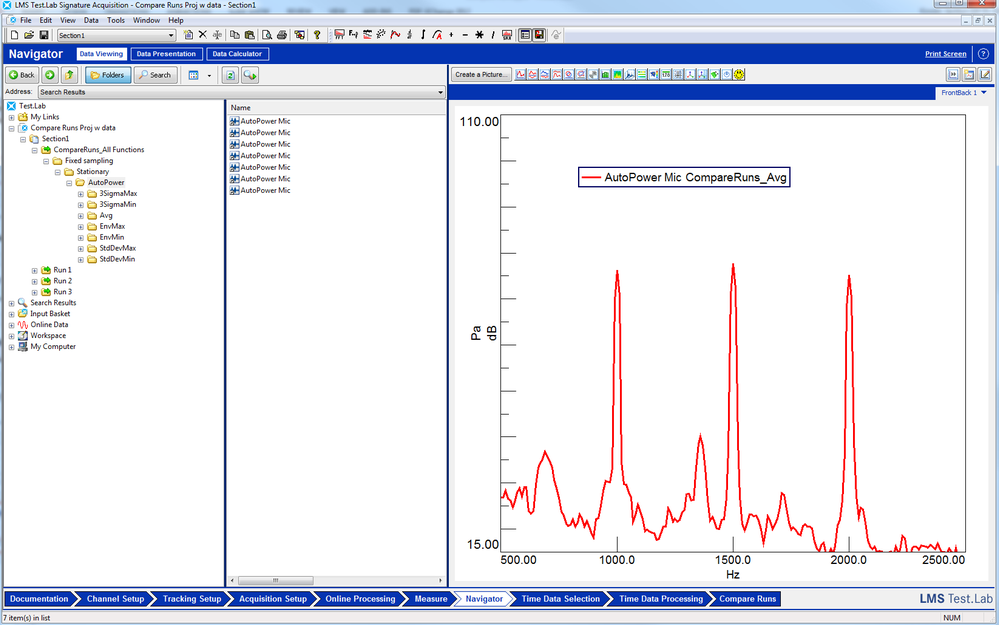Toggle the red diskette icon beside panel toggle
The width and height of the screenshot is (999, 625).
(x=539, y=35)
